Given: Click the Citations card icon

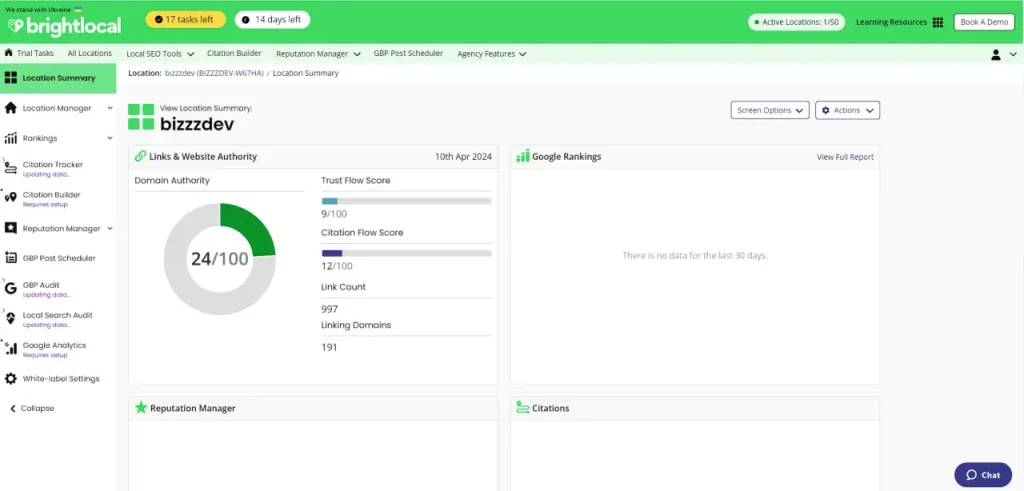Looking at the screenshot, I should pyautogui.click(x=522, y=408).
